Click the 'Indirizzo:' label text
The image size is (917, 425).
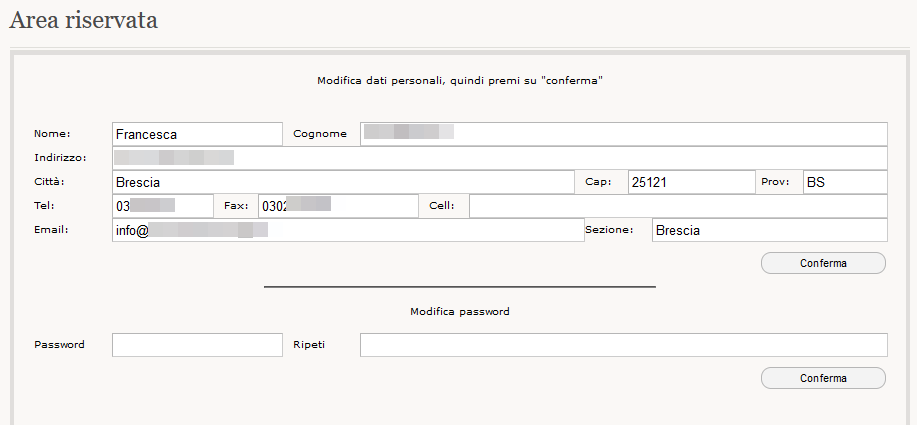pos(60,158)
